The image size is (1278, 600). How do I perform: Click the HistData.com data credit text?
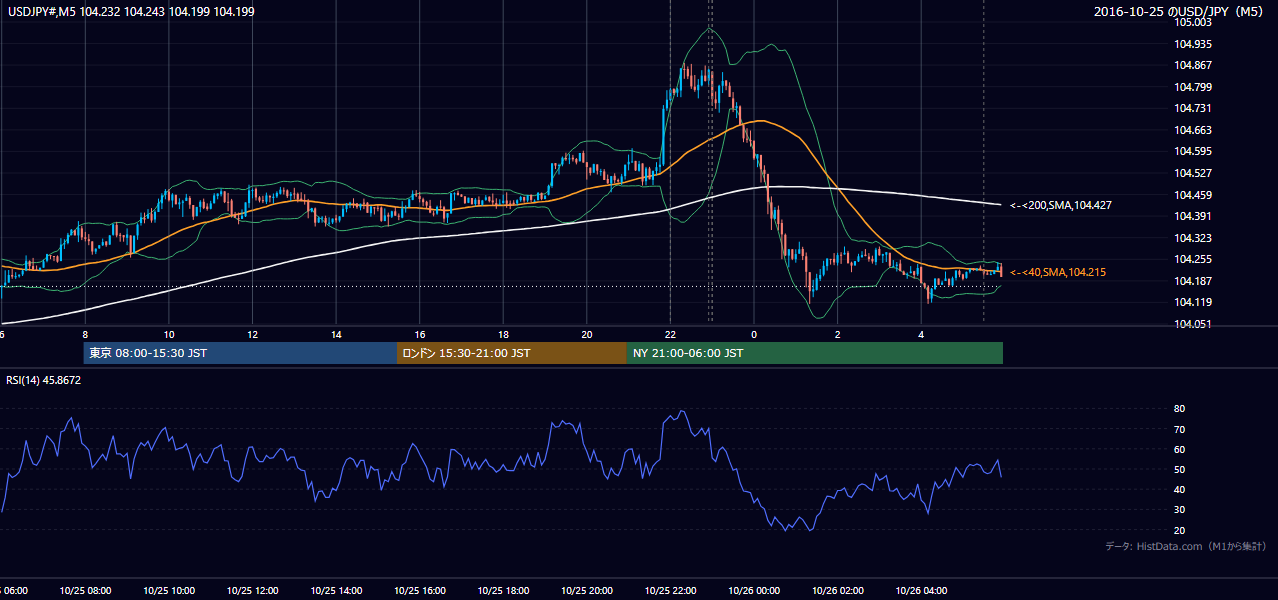tap(1186, 546)
